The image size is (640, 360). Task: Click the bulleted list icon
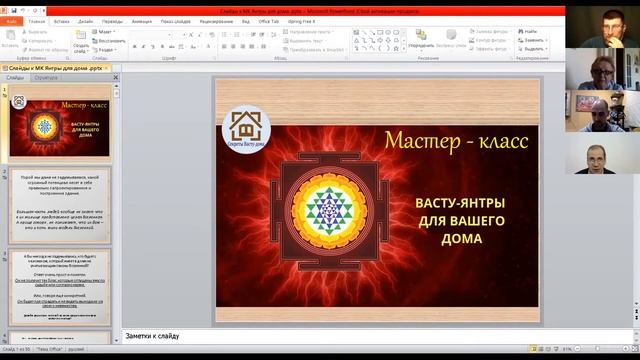click(225, 35)
